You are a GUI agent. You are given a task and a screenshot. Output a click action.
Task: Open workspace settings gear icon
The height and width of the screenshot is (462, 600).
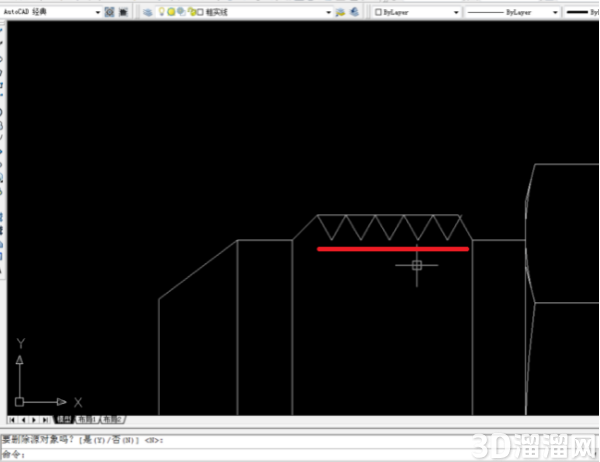point(109,12)
